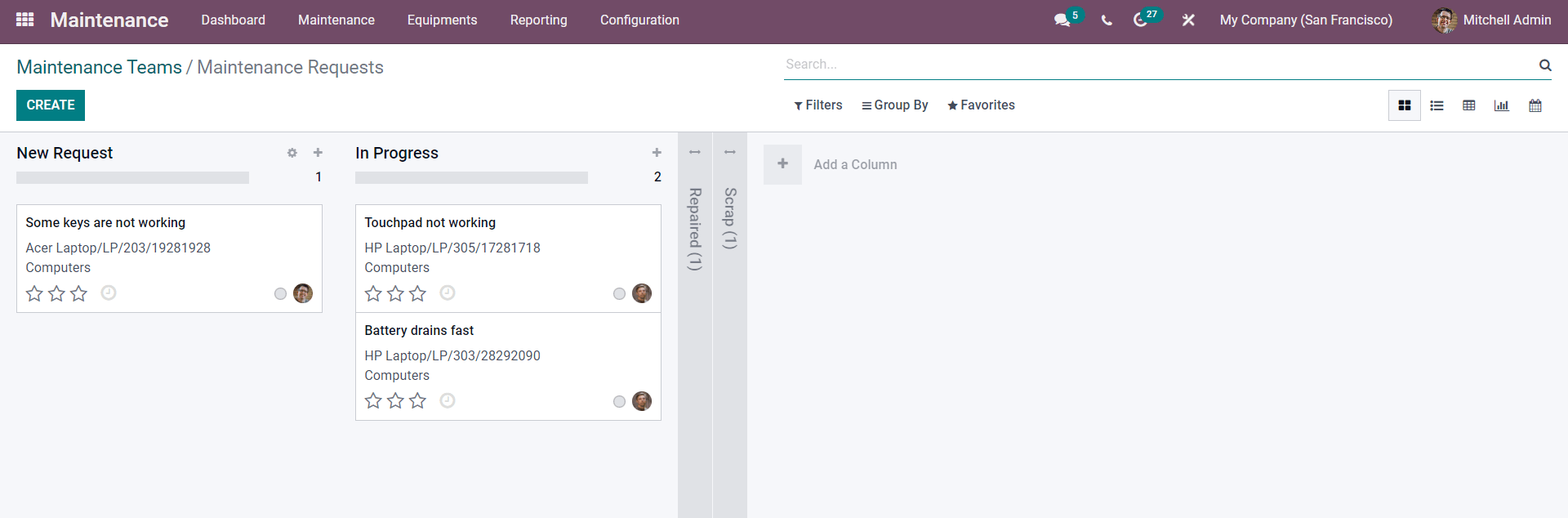Open the Configuration menu
The width and height of the screenshot is (1568, 518).
tap(639, 20)
